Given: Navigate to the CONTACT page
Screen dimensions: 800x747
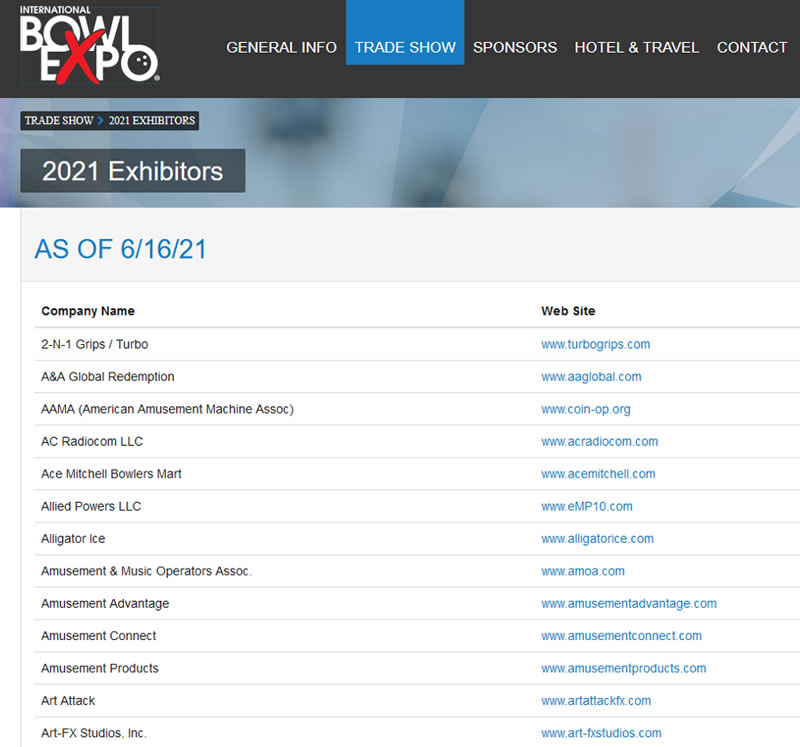Looking at the screenshot, I should click(752, 47).
